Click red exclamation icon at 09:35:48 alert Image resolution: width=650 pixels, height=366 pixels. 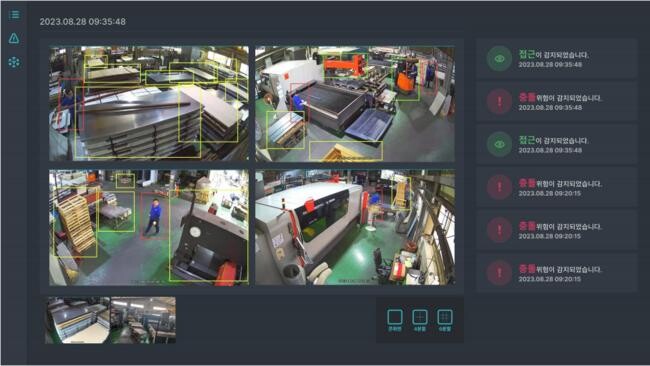point(499,101)
